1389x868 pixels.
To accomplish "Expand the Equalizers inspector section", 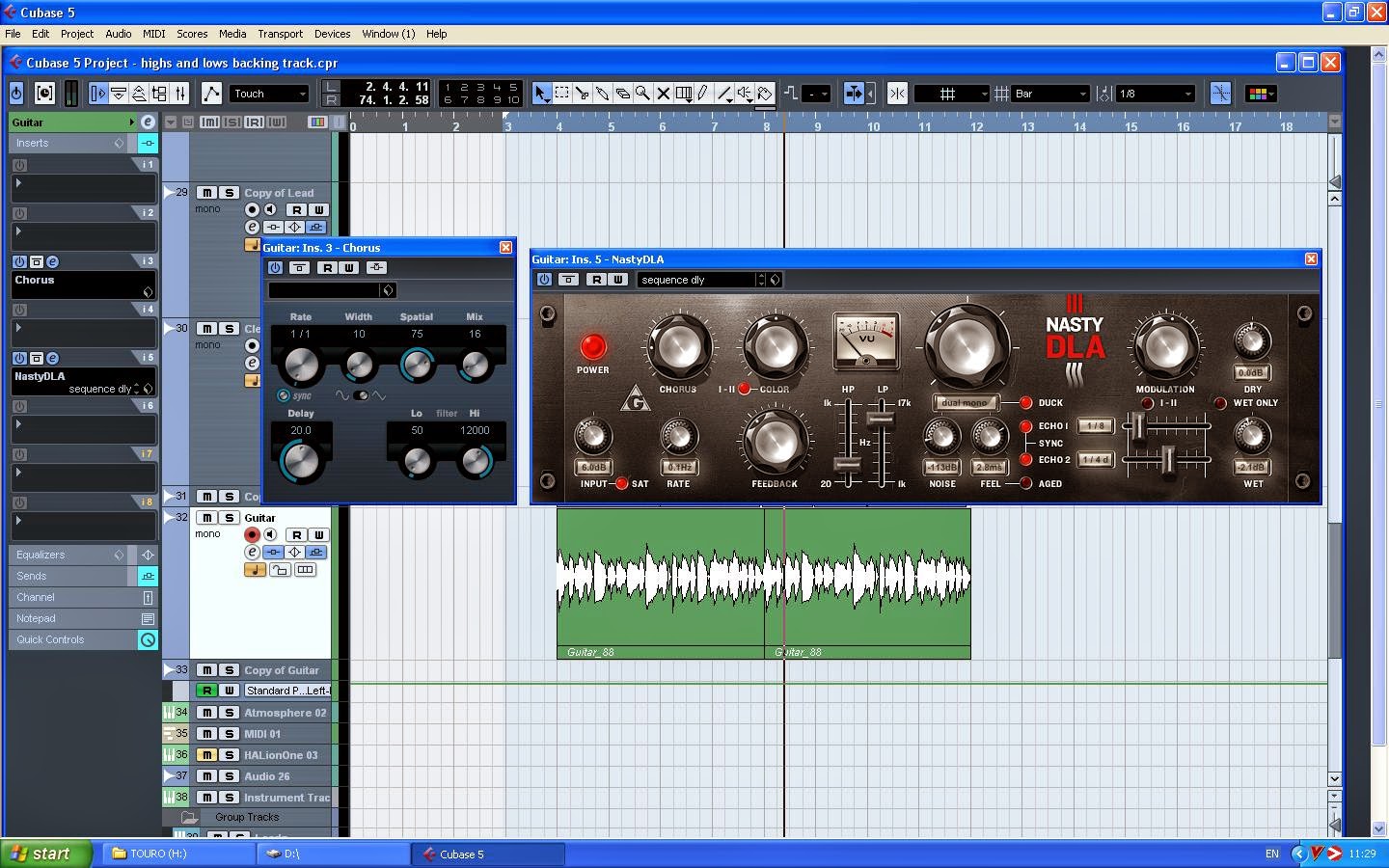I will click(x=68, y=556).
